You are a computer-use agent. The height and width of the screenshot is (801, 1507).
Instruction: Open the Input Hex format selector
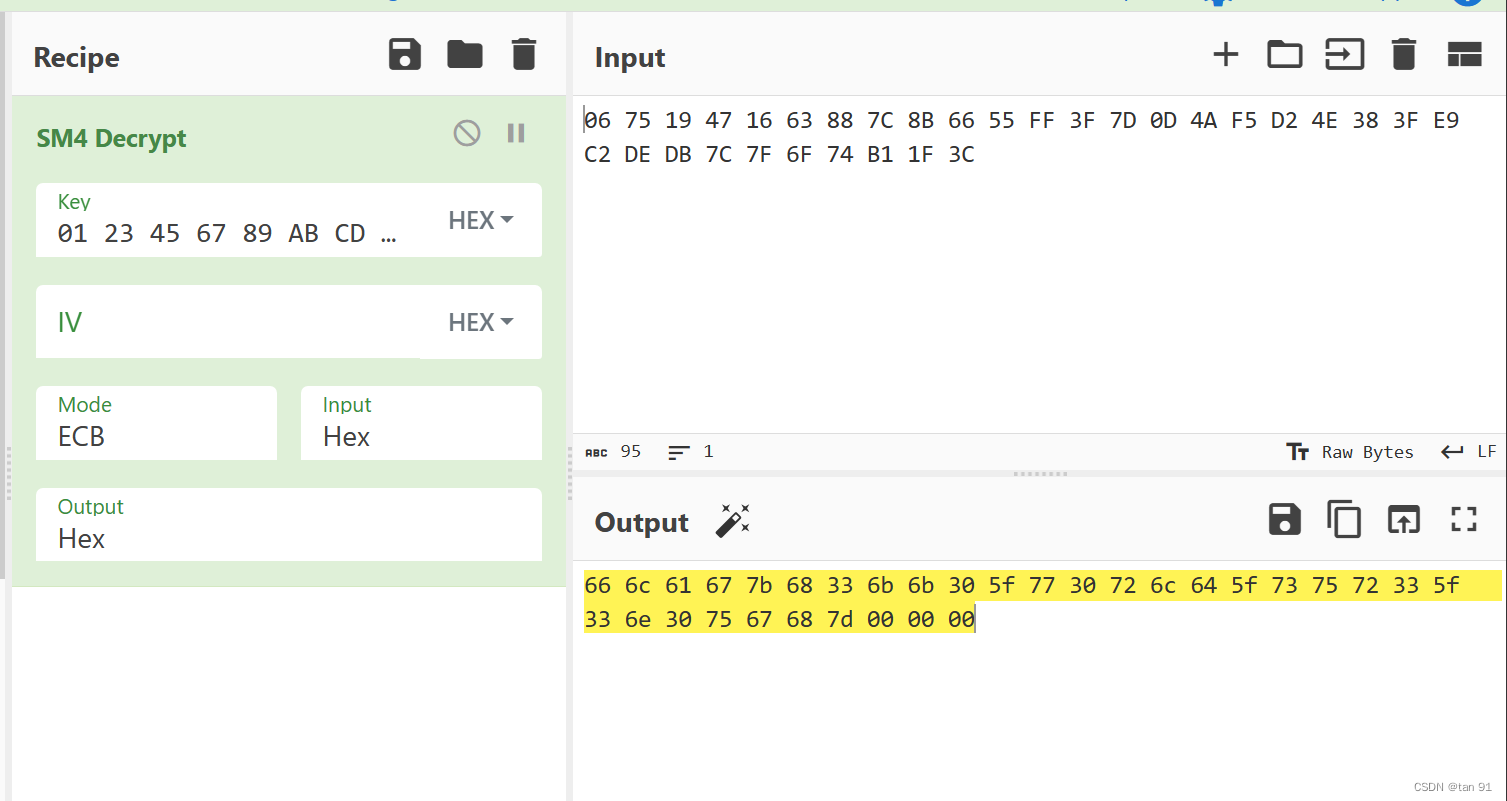pyautogui.click(x=421, y=423)
